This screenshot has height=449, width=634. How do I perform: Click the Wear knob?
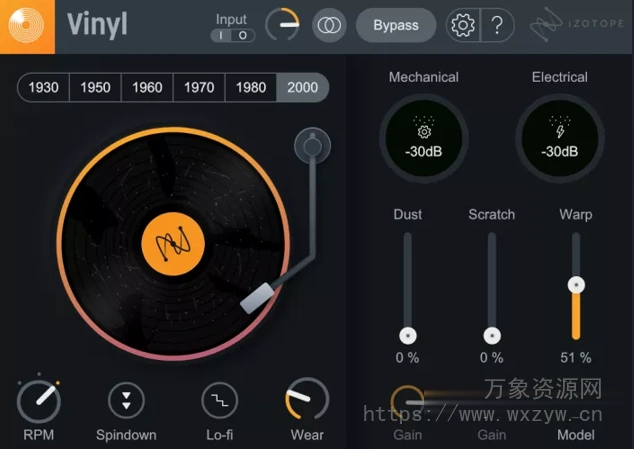point(306,401)
